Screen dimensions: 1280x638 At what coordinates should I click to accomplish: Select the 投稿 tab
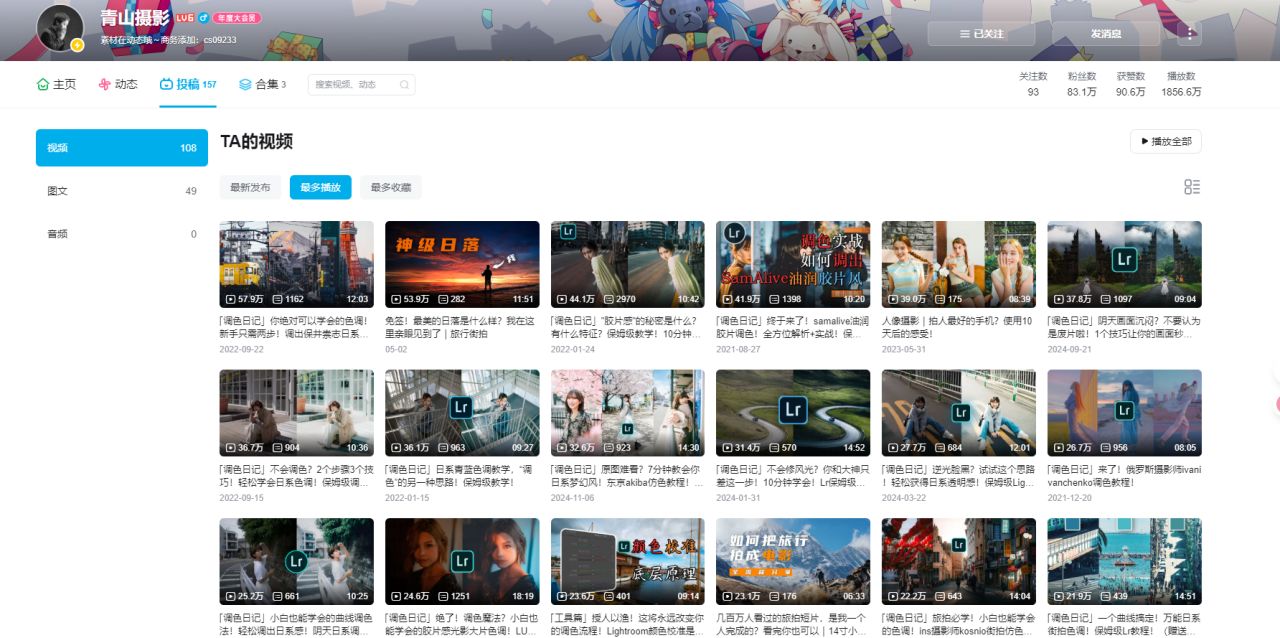(x=188, y=85)
